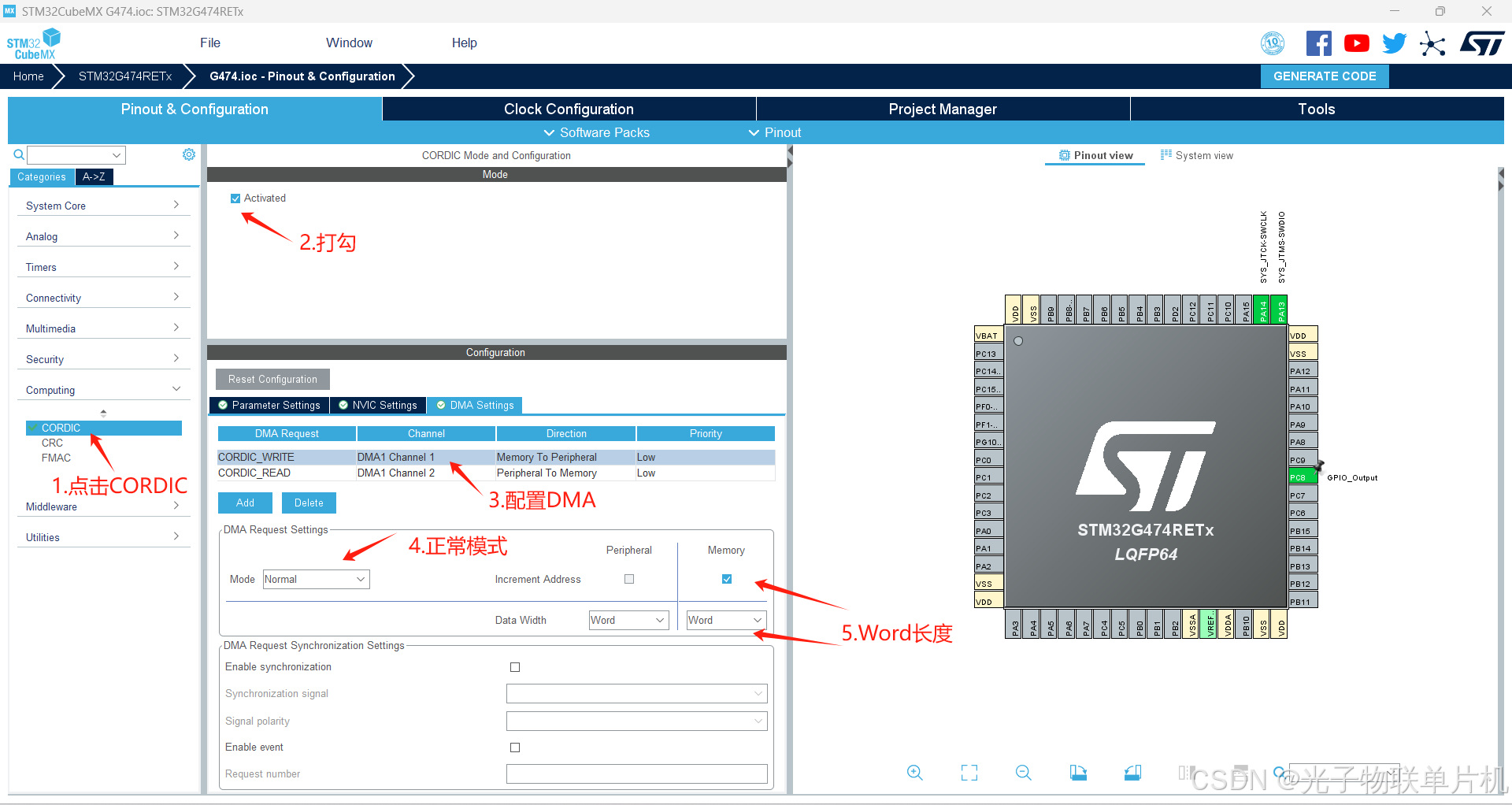Open the Twitter link icon
Viewport: 1512px width, 805px height.
1394,43
